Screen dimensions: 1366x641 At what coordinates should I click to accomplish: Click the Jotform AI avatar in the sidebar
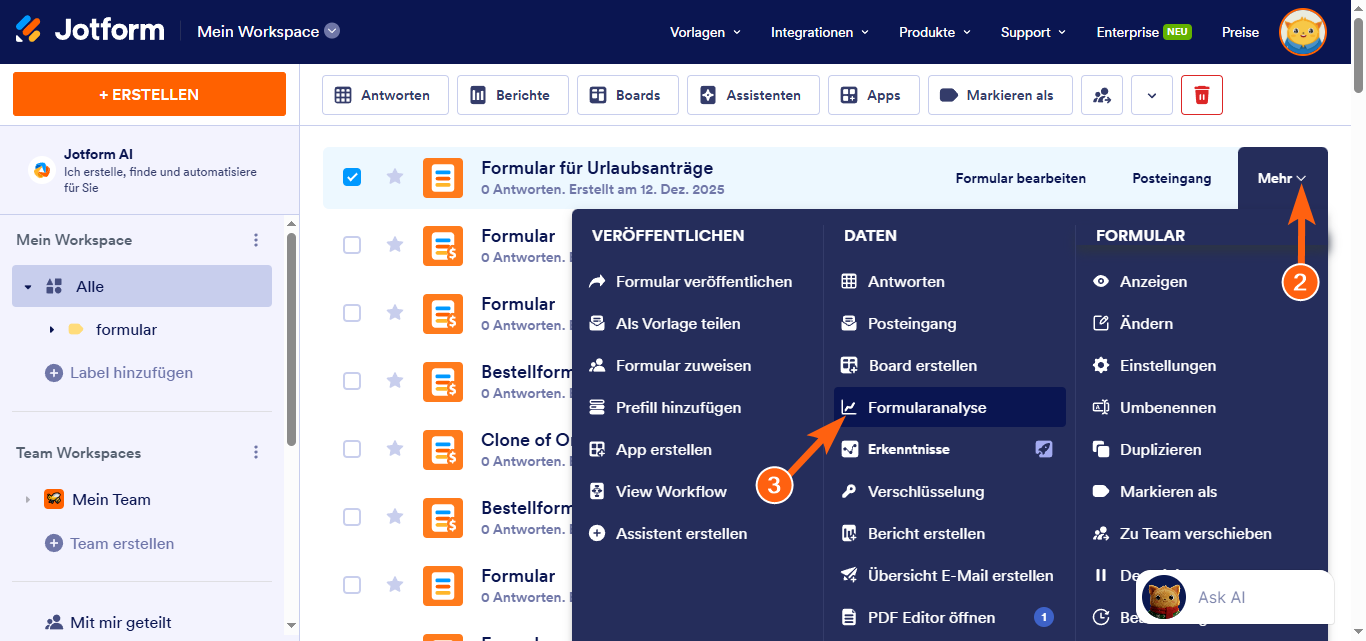coord(40,172)
